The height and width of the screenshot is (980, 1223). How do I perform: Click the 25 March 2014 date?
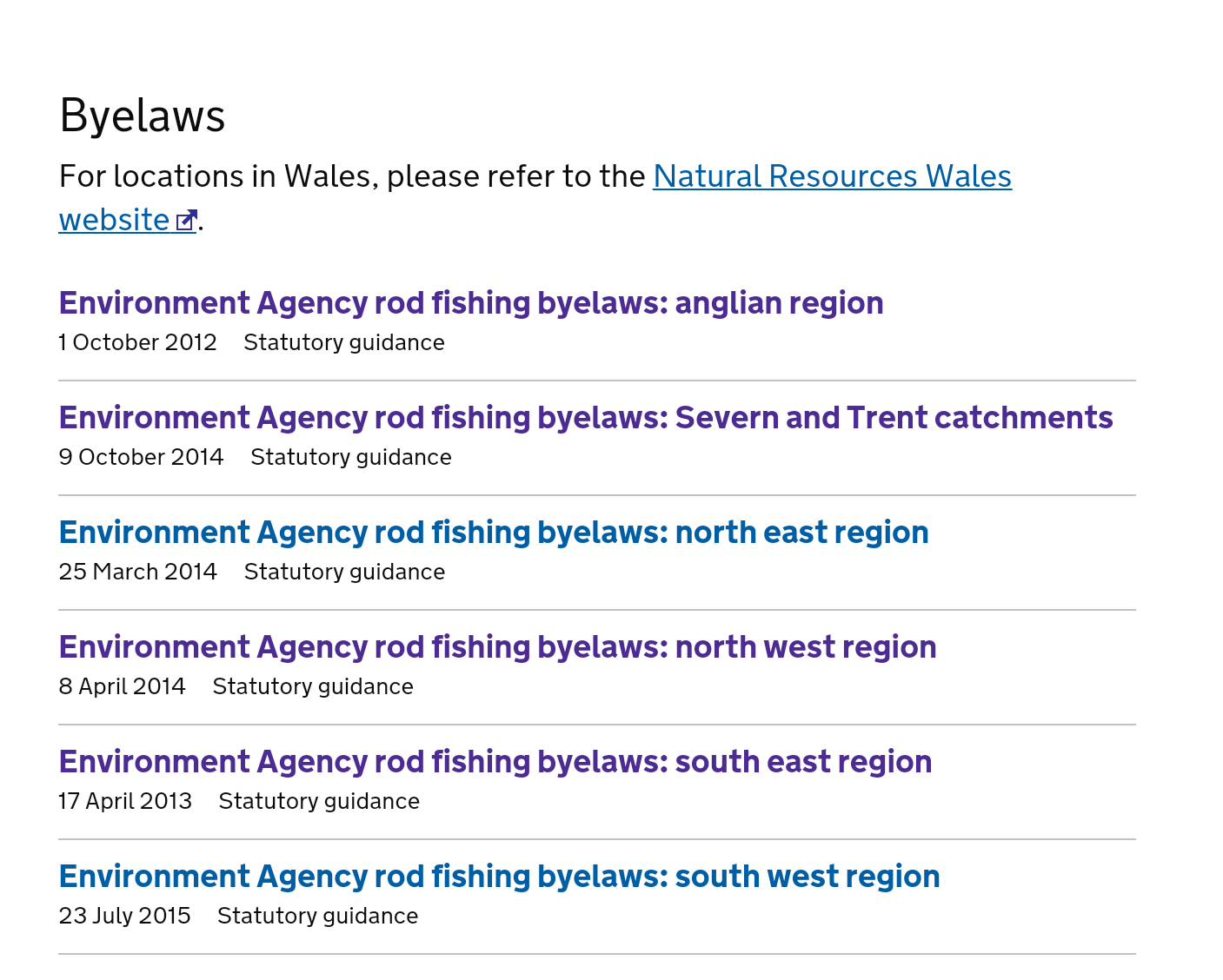pos(137,573)
